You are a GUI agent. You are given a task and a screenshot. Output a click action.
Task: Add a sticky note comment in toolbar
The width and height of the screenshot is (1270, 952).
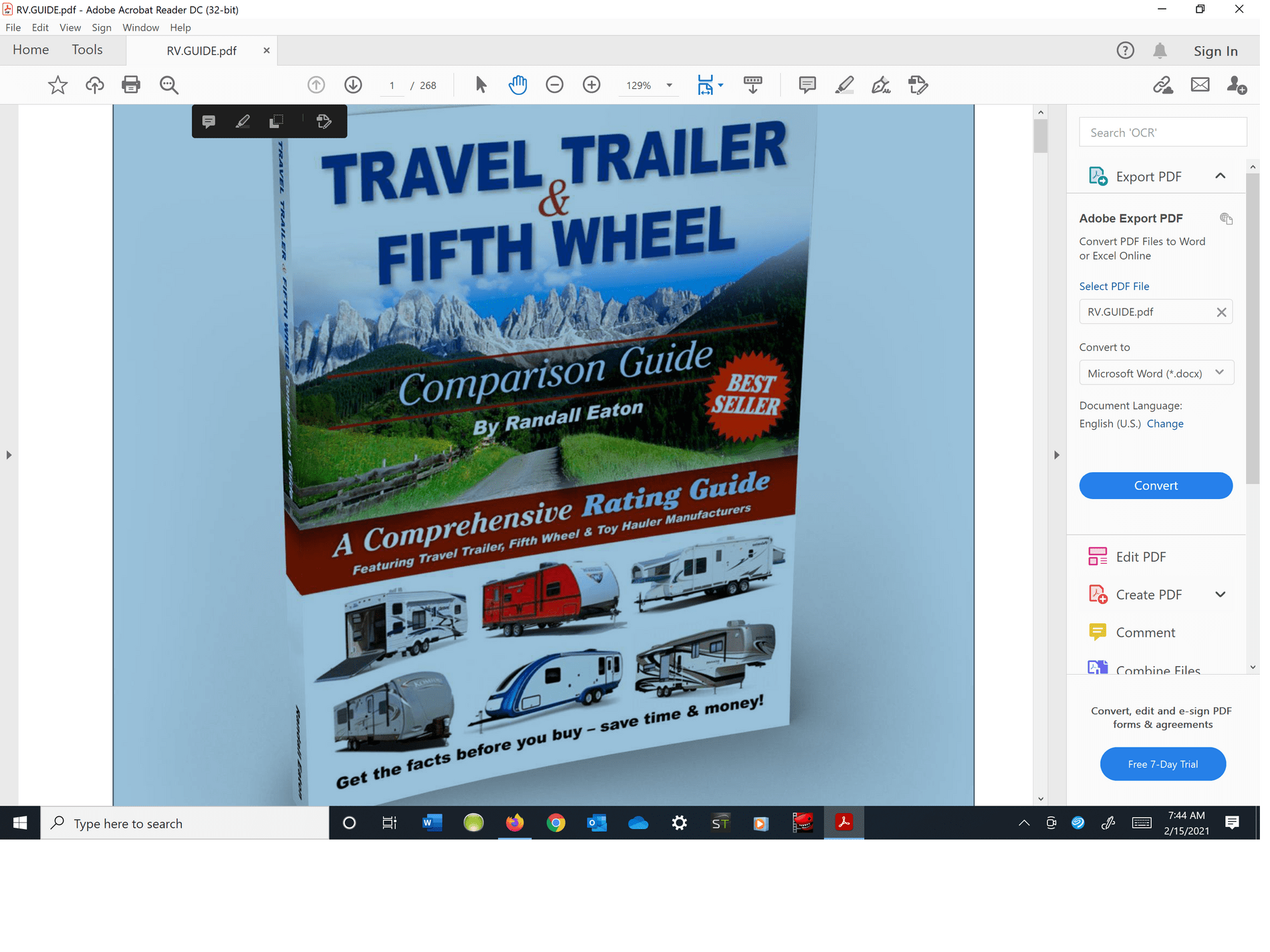(x=807, y=85)
